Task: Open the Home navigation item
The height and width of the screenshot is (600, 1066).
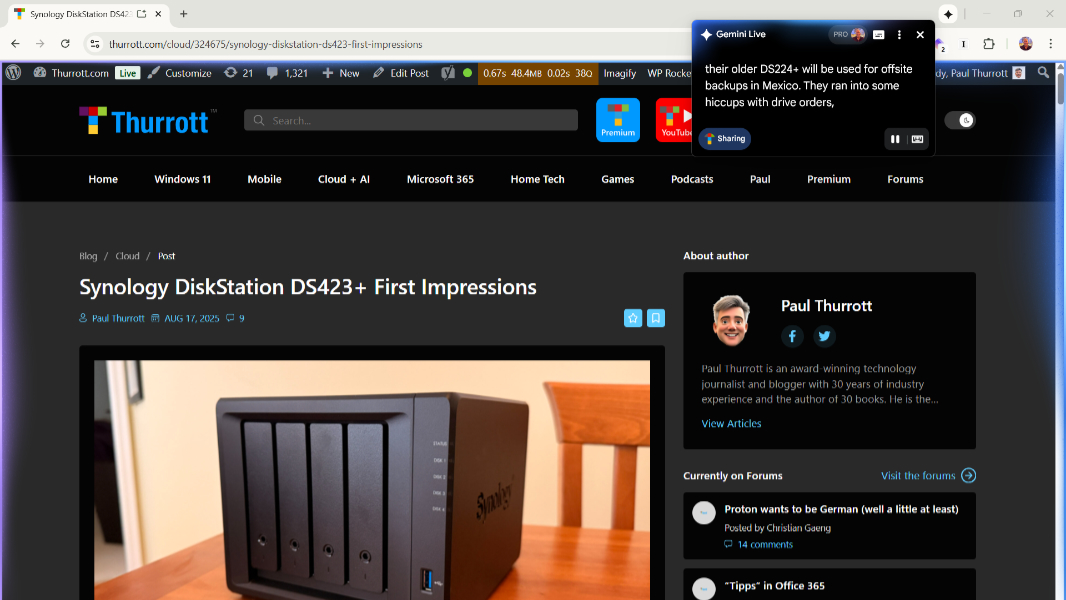Action: coord(103,179)
